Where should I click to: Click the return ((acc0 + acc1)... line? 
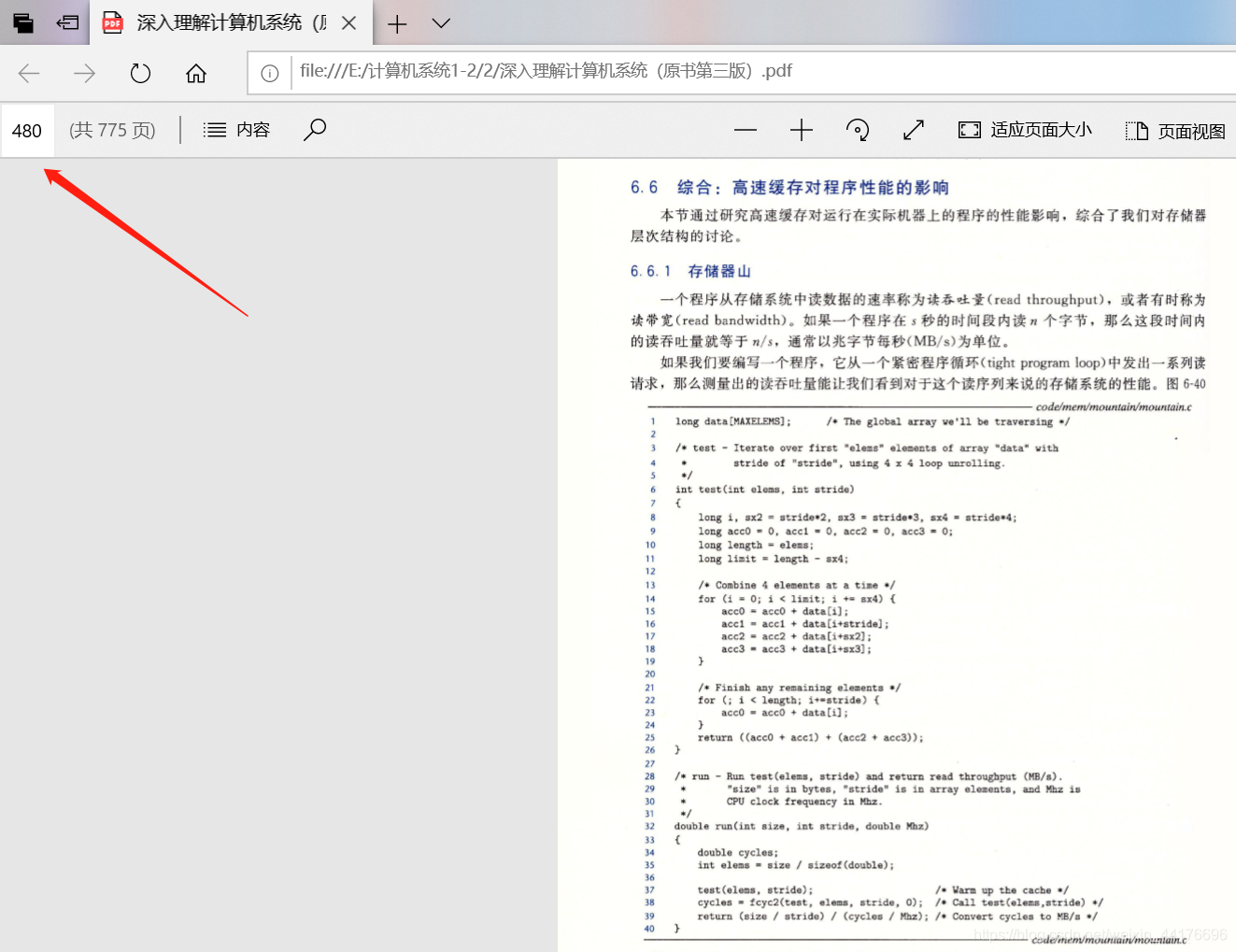pyautogui.click(x=810, y=738)
